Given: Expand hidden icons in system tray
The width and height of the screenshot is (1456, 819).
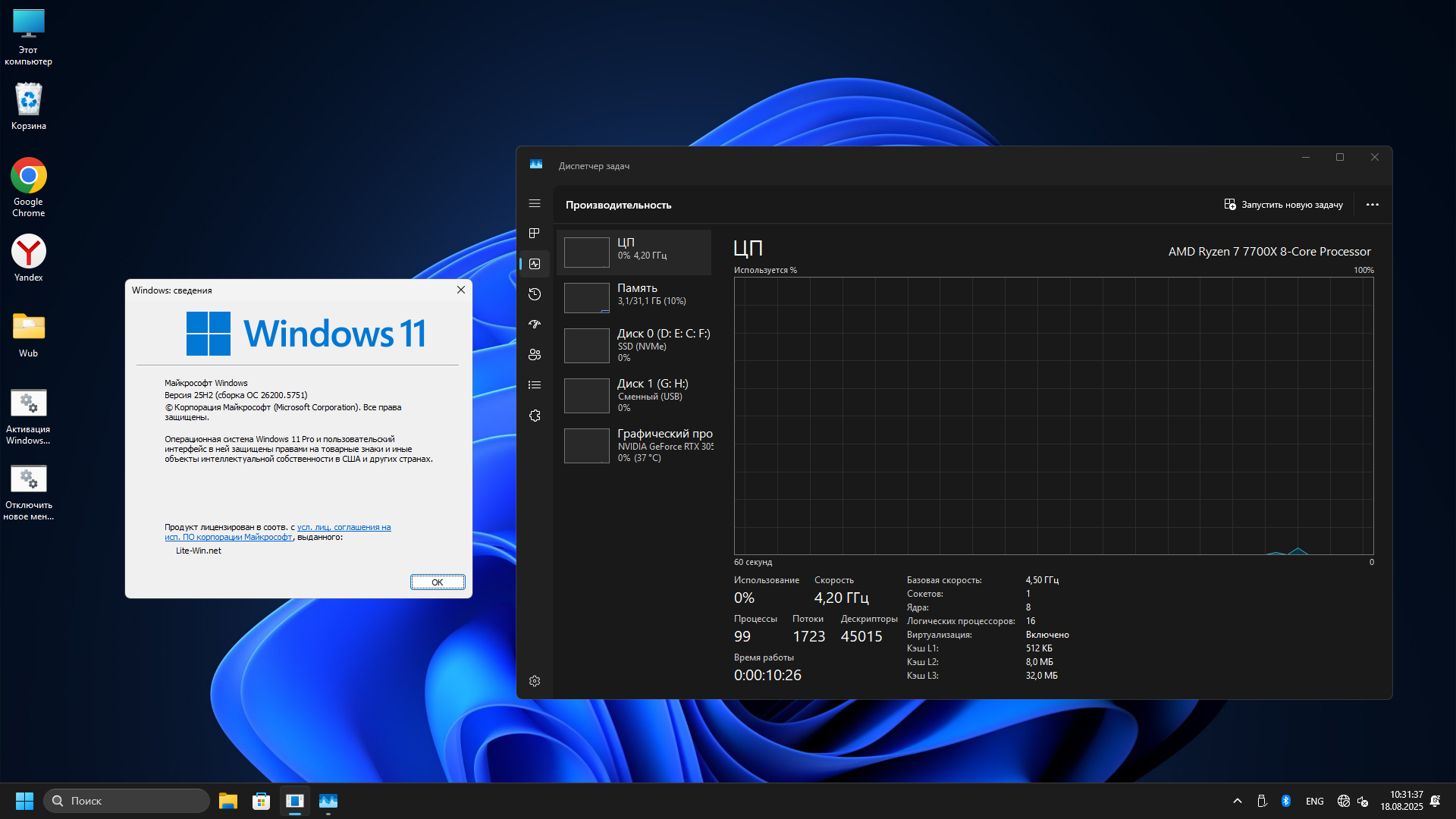Looking at the screenshot, I should click(1237, 800).
